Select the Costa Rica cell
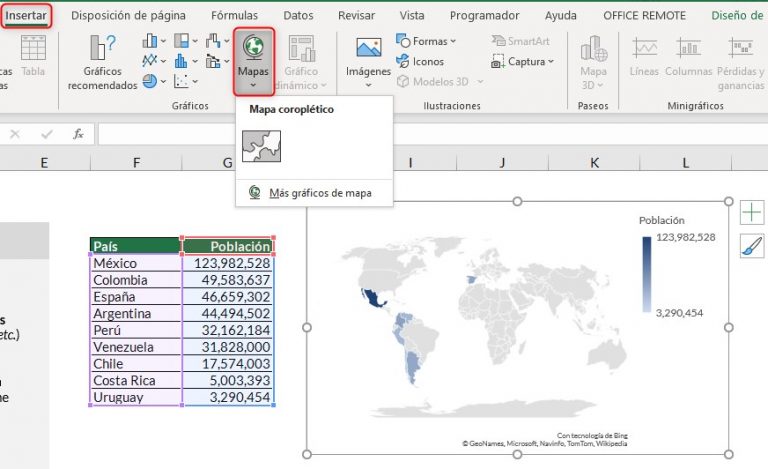The width and height of the screenshot is (768, 469). click(136, 380)
